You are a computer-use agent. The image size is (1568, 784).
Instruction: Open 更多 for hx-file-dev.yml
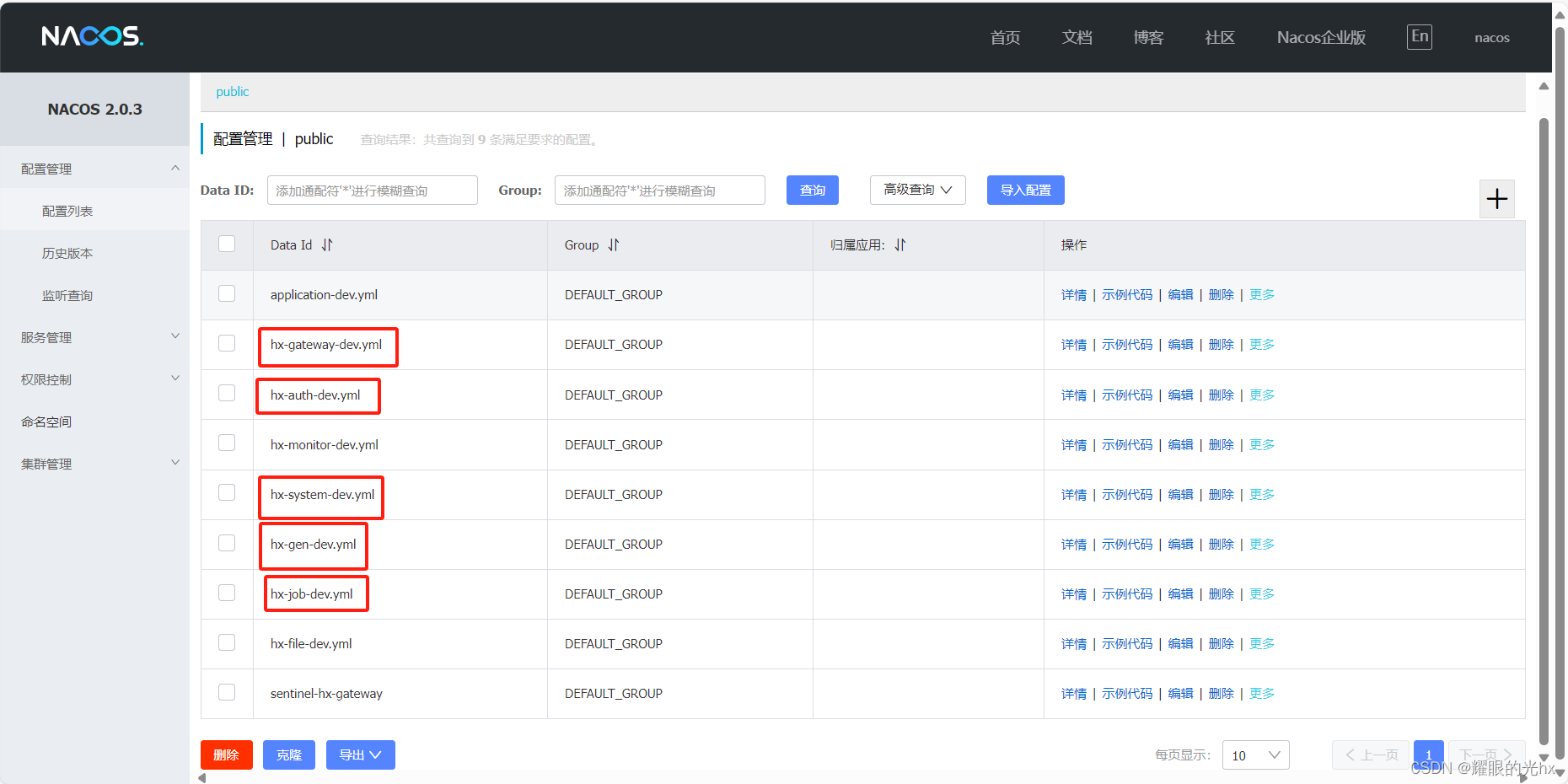coord(1262,644)
